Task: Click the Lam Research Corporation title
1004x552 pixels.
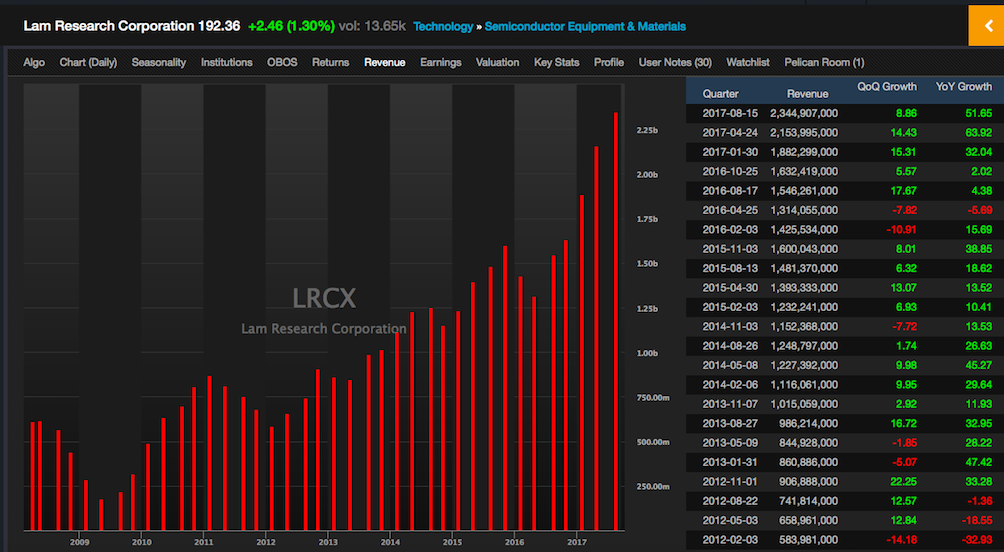Action: tap(108, 26)
